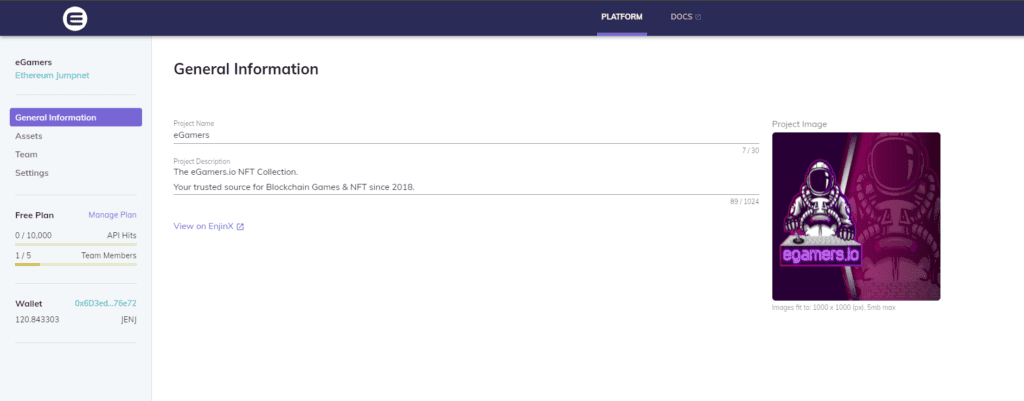
Task: Click into the Project Description text area
Action: pos(466,180)
